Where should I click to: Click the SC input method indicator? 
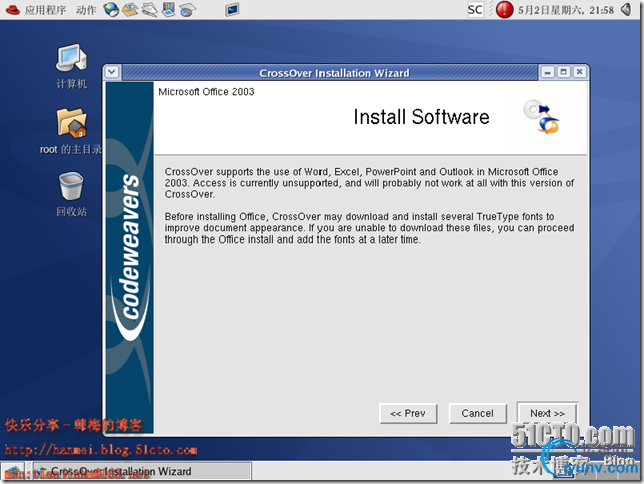(x=475, y=9)
